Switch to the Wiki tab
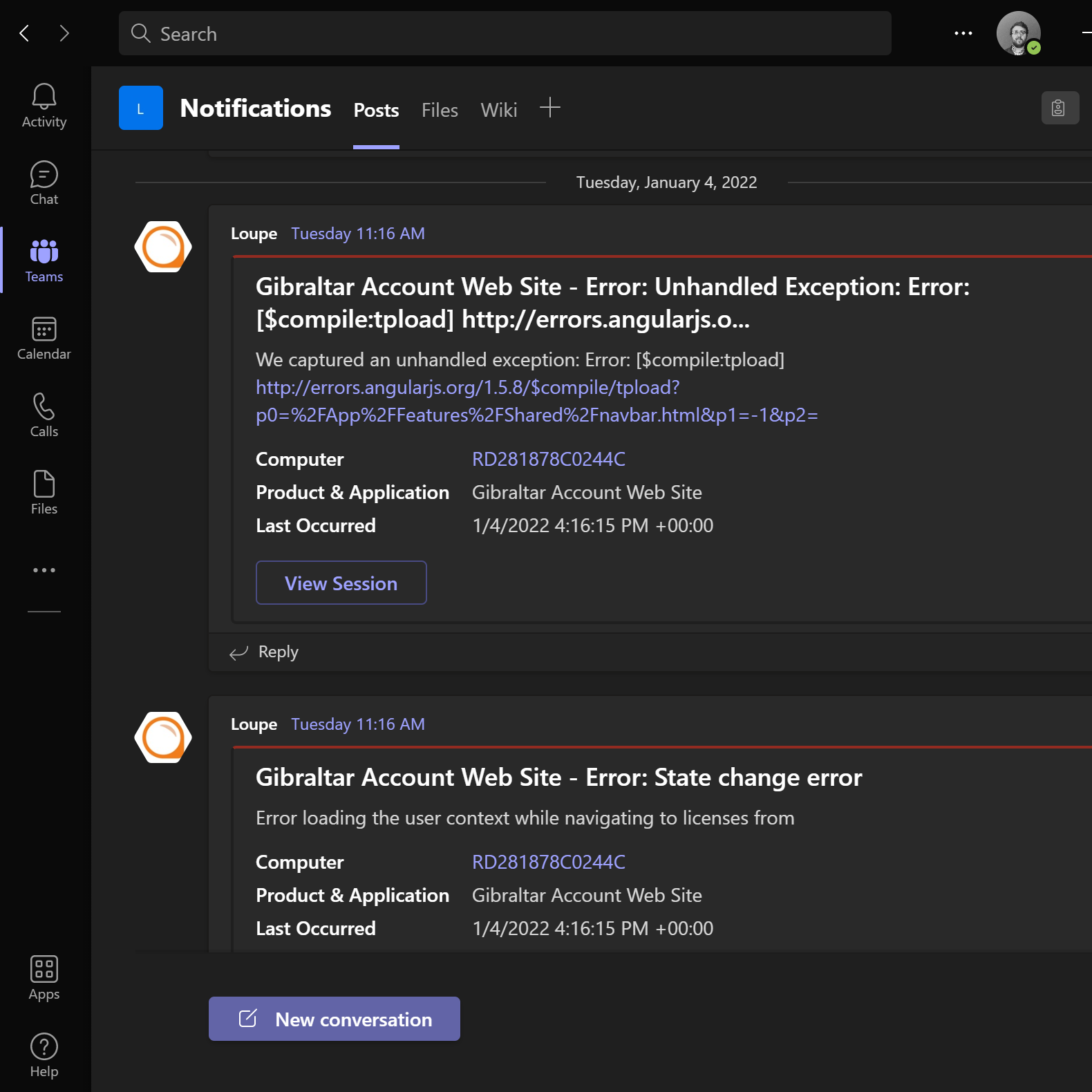This screenshot has width=1092, height=1092. pyautogui.click(x=499, y=111)
